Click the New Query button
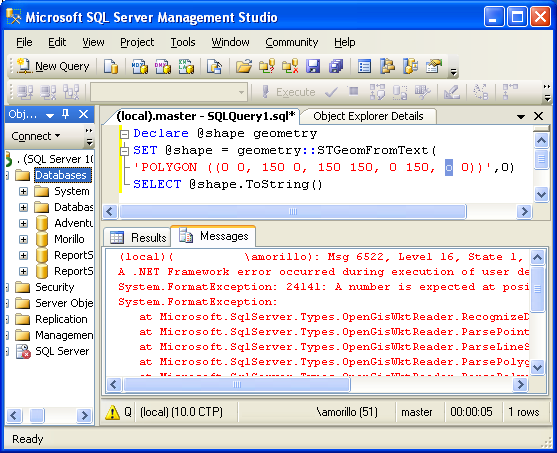Image resolution: width=557 pixels, height=453 pixels. (53, 66)
